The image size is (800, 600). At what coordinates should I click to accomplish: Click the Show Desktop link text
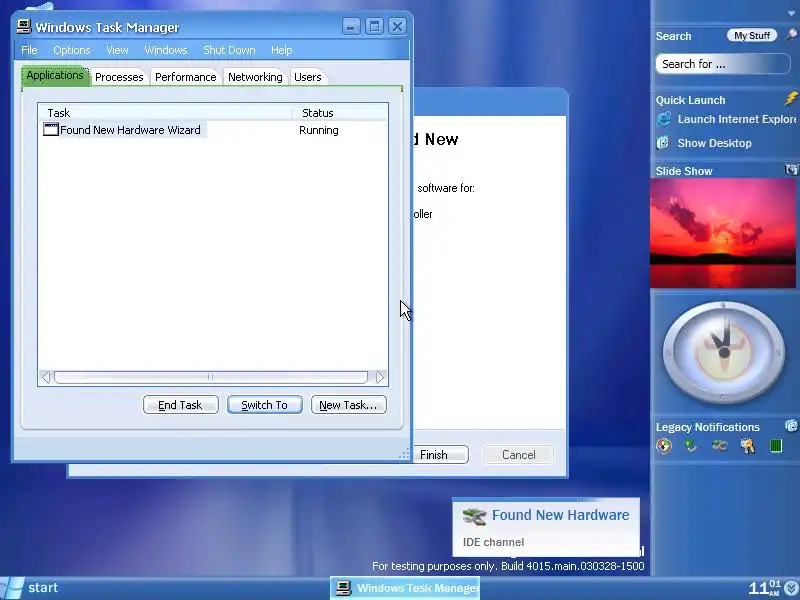coord(714,143)
